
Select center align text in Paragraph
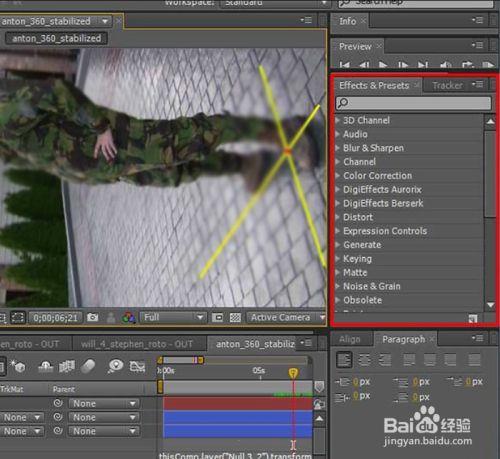click(x=364, y=360)
